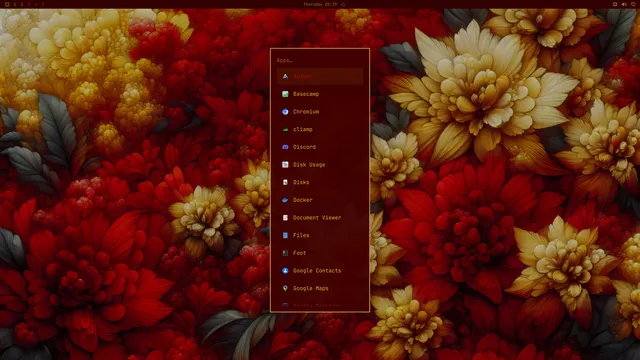The image size is (640, 360).
Task: Click the cliamp app icon
Action: 285,129
